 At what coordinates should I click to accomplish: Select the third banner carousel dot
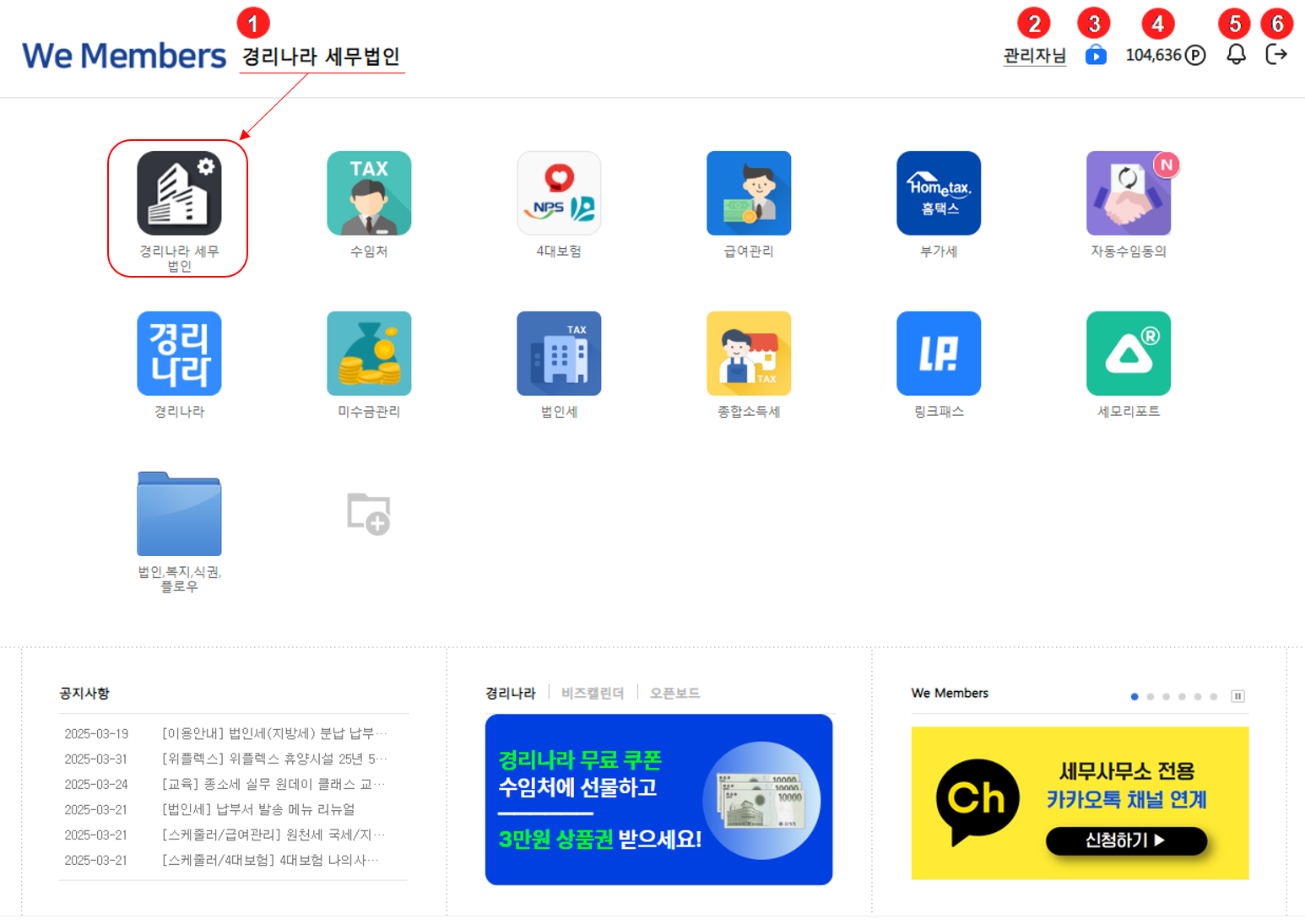click(1167, 696)
